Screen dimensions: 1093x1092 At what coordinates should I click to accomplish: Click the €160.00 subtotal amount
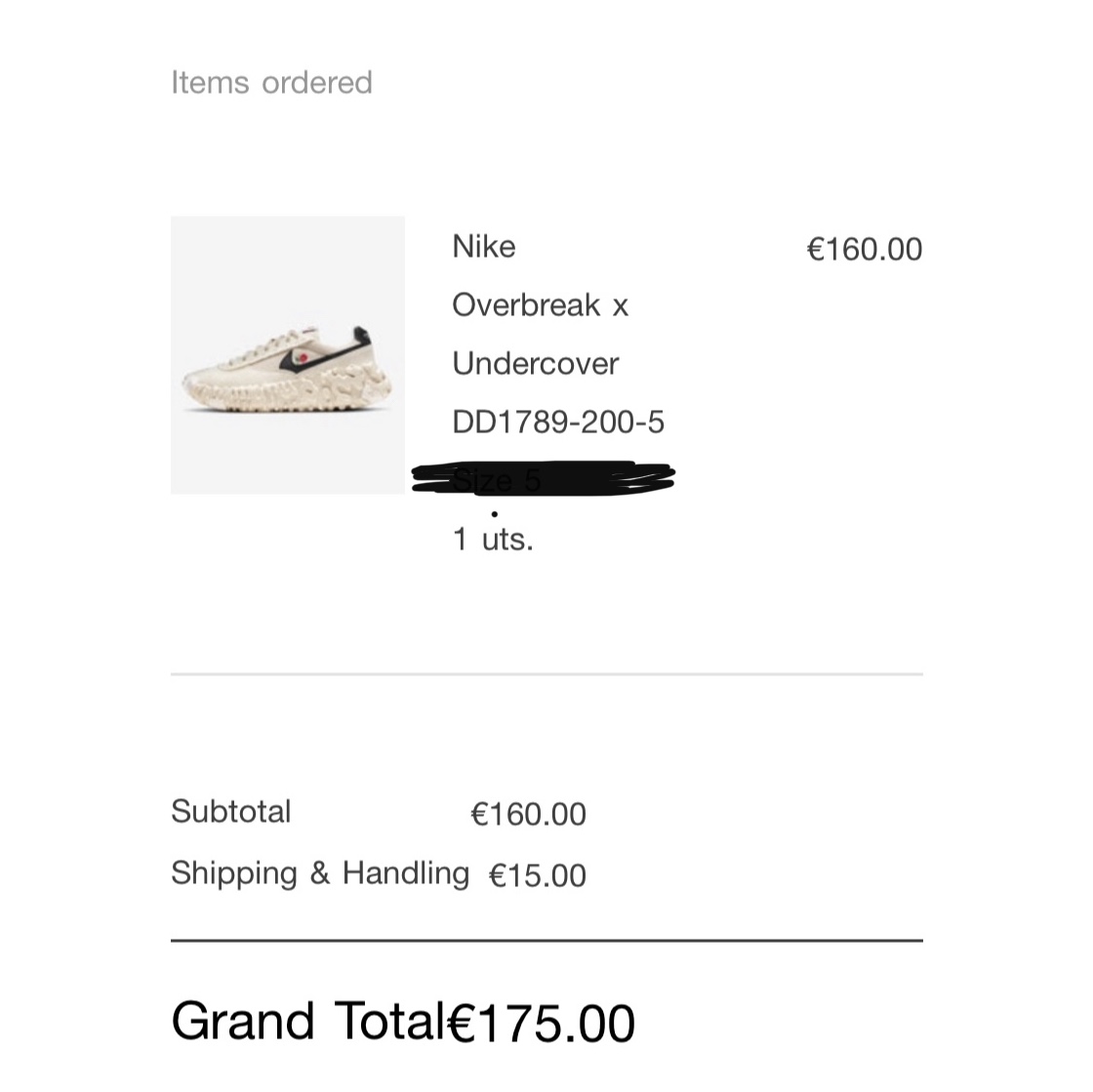528,815
